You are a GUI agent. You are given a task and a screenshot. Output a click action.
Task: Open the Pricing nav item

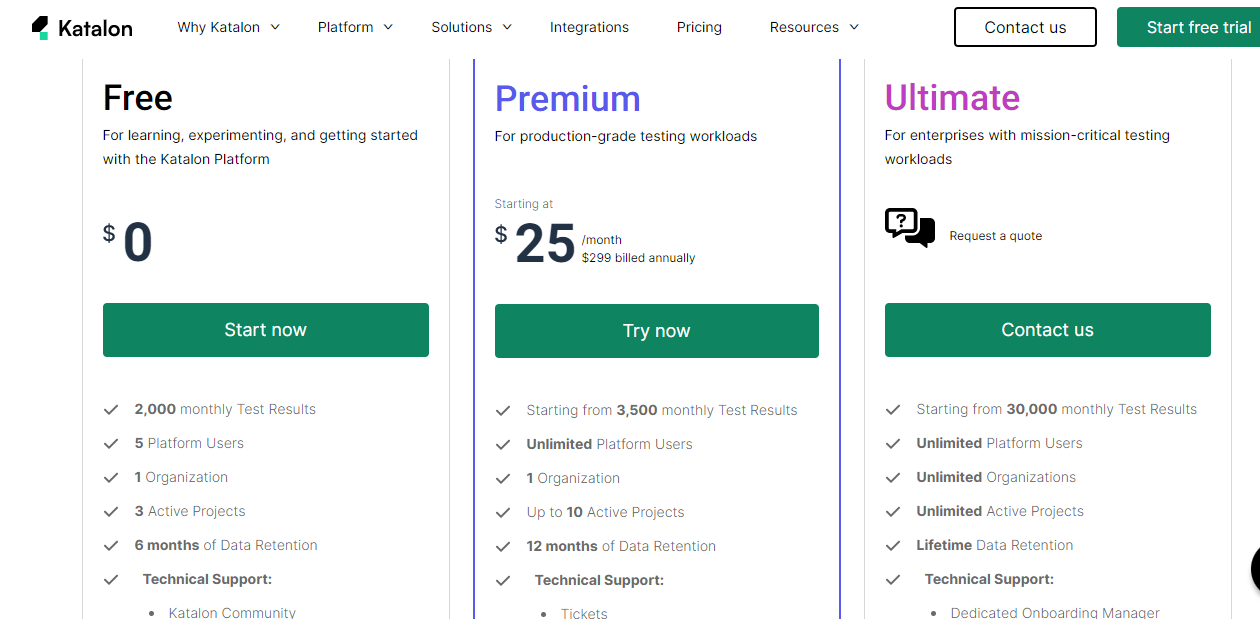[x=699, y=27]
